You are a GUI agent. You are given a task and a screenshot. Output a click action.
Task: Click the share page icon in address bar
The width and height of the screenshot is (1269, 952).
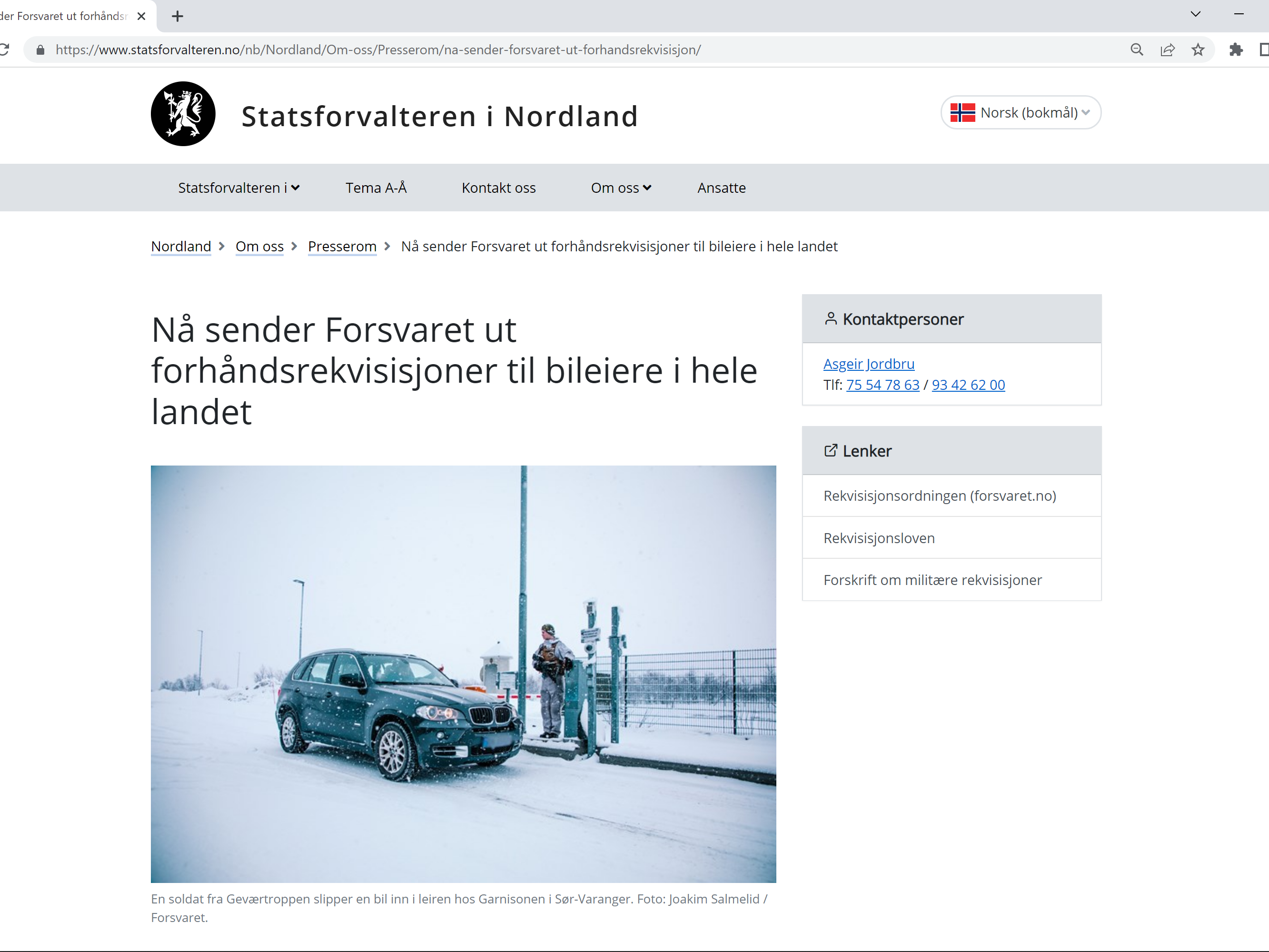pyautogui.click(x=1168, y=50)
